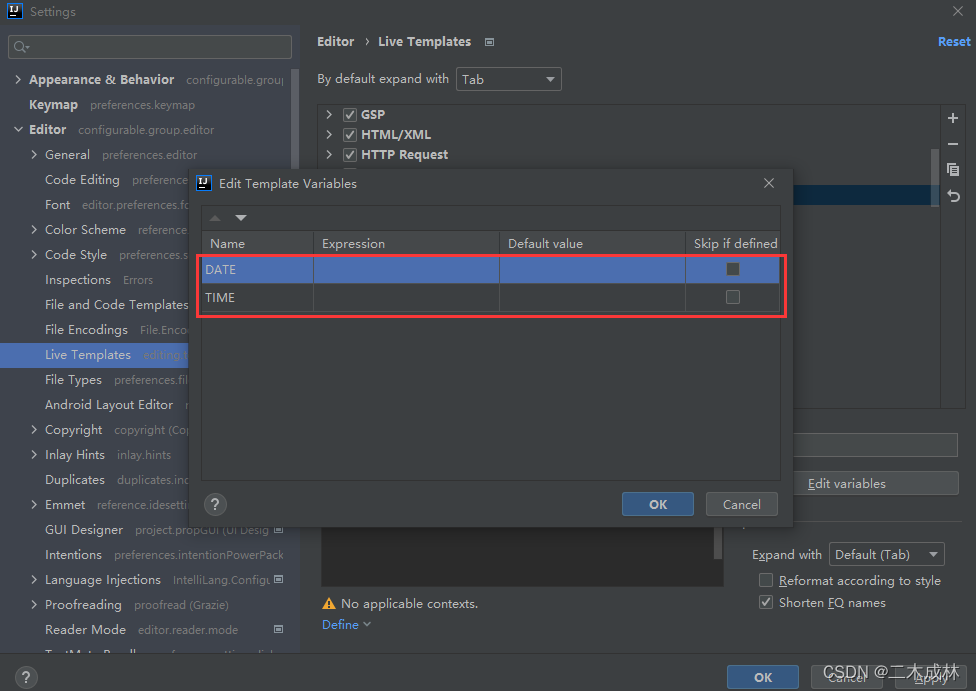Click Cancel in Edit Template Variables dialog
976x691 pixels.
pyautogui.click(x=741, y=504)
